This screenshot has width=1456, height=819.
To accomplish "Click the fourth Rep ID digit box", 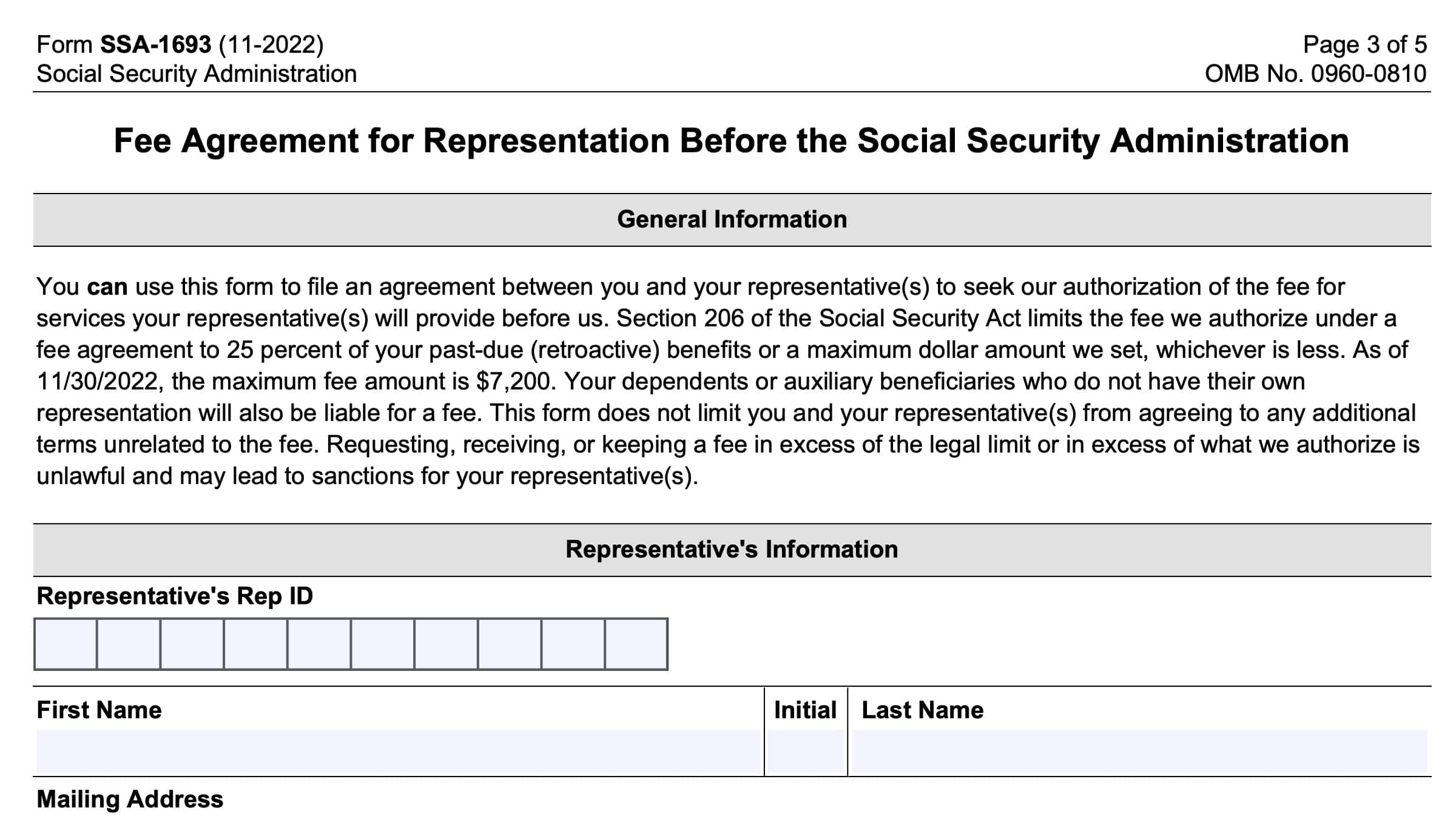I will (255, 644).
